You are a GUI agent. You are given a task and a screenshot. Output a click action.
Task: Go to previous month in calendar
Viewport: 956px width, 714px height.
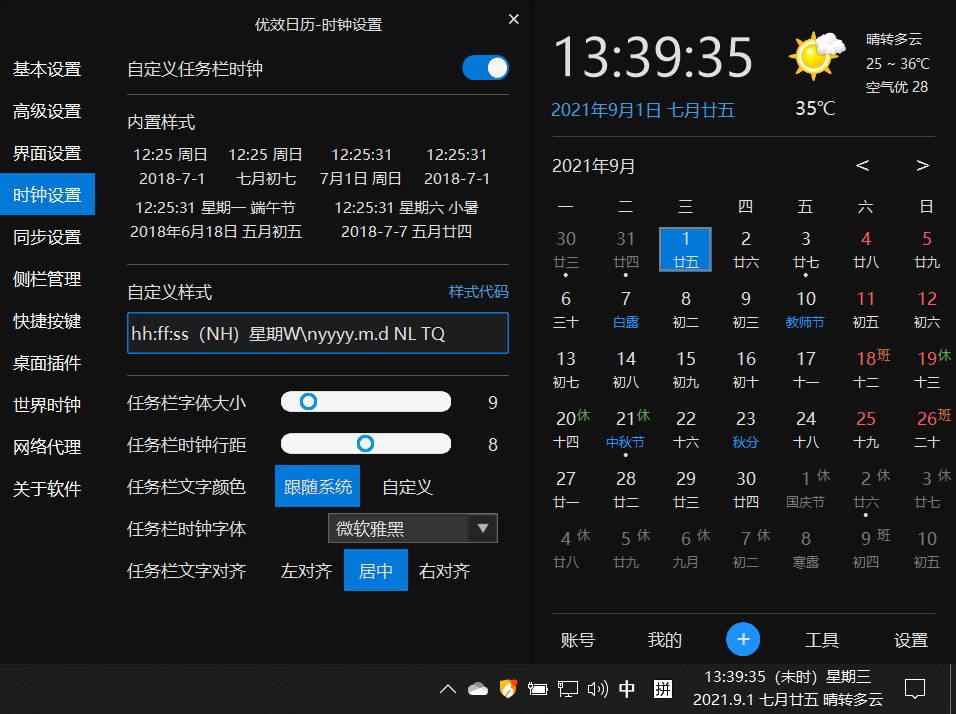point(862,165)
